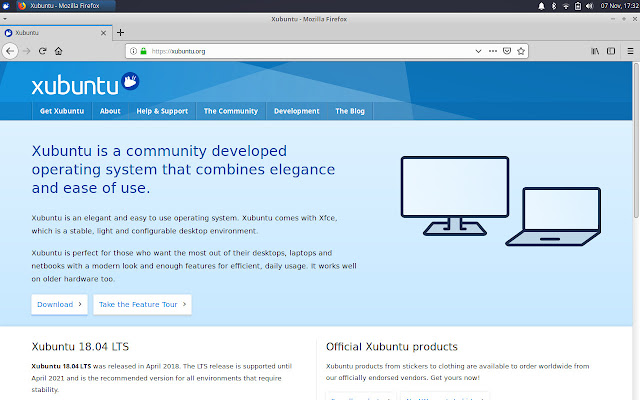Image resolution: width=640 pixels, height=400 pixels.
Task: Click battery power indicator
Action: [578, 6]
